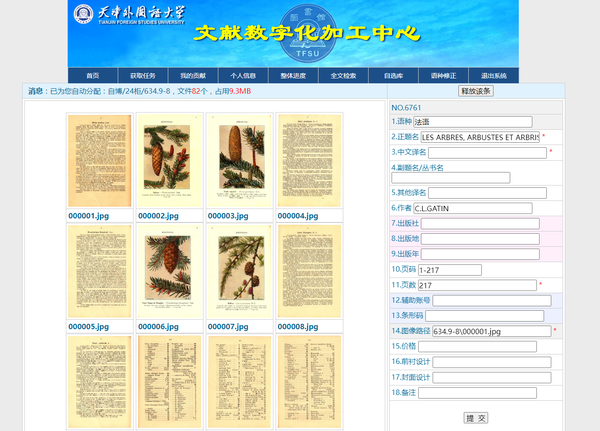Click into the 出版社 text field
This screenshot has height=431, width=600.
[x=480, y=224]
